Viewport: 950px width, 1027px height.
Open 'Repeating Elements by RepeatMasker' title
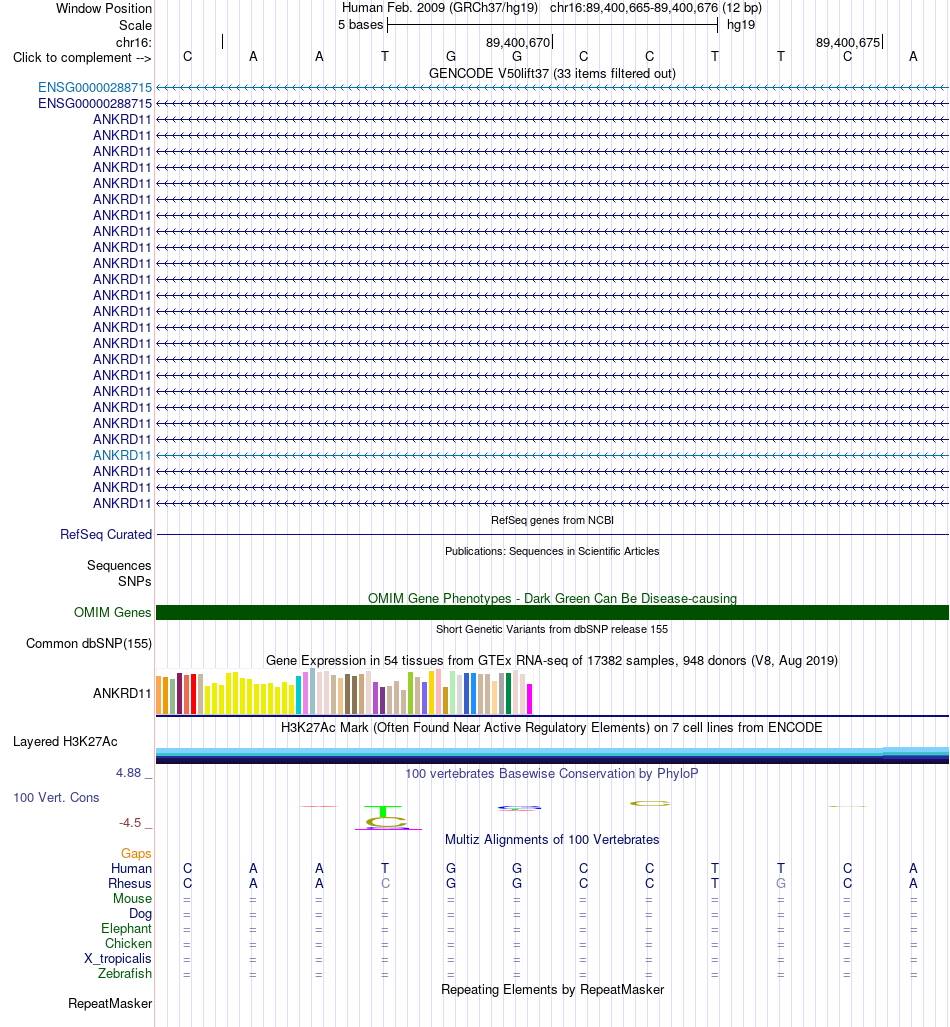click(552, 989)
